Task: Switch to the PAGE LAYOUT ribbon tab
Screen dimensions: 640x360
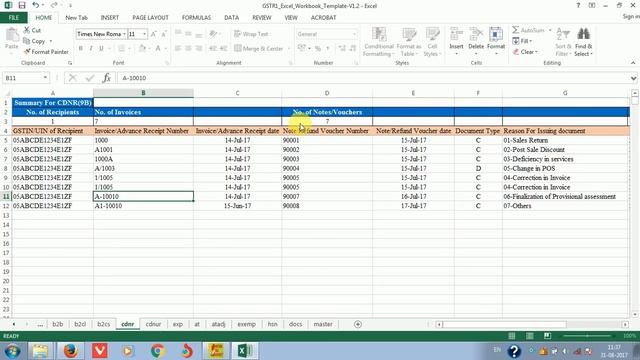Action: tap(150, 18)
